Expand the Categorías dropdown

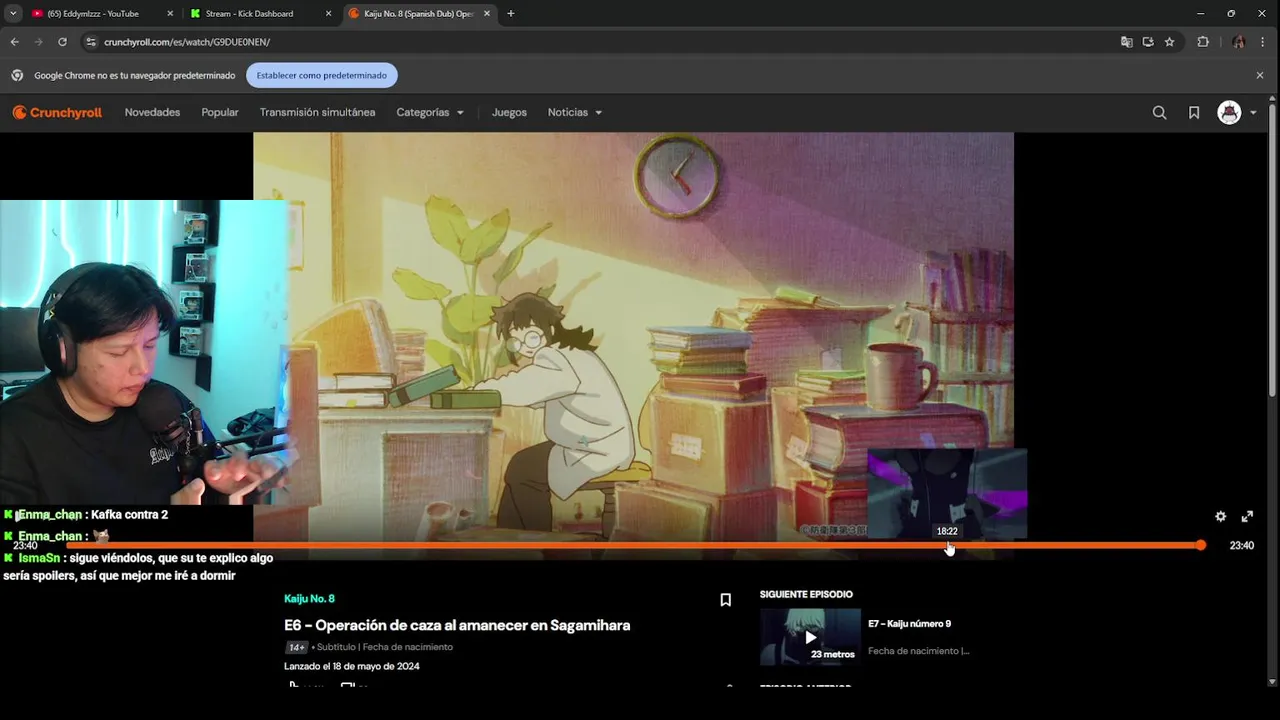[x=430, y=113]
